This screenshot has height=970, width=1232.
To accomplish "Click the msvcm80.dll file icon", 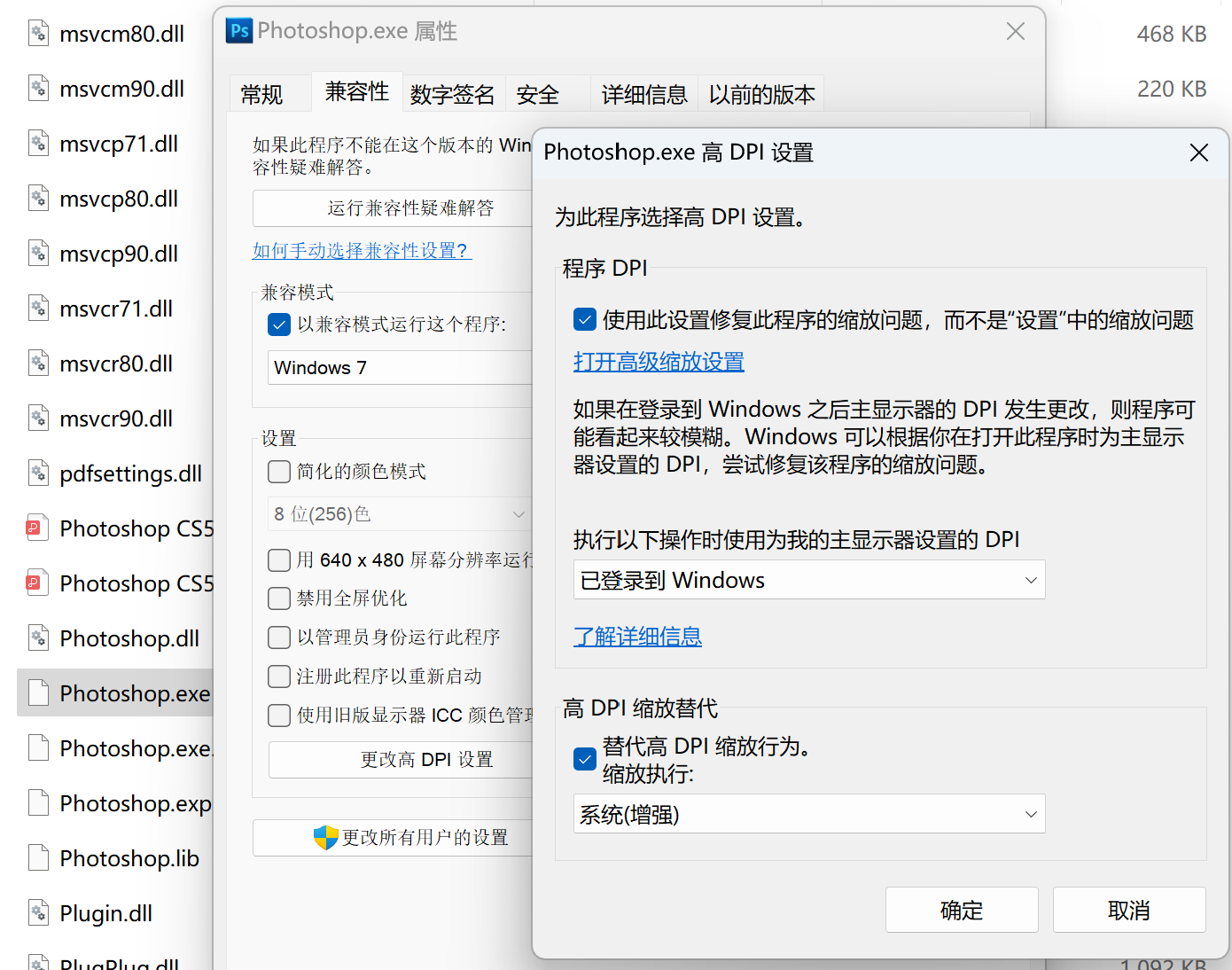I will coord(38,34).
